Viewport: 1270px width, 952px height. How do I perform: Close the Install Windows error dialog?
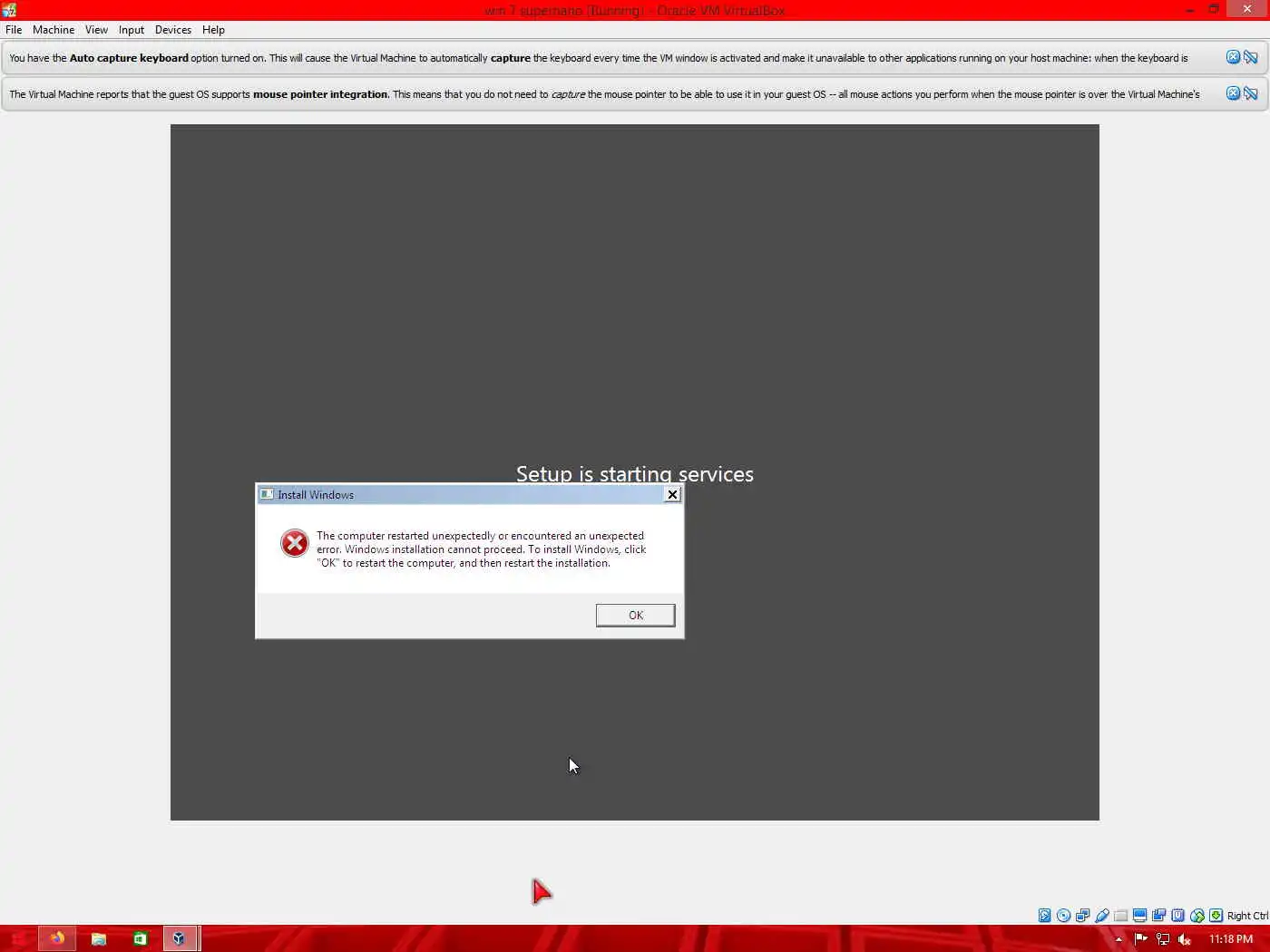click(x=672, y=494)
